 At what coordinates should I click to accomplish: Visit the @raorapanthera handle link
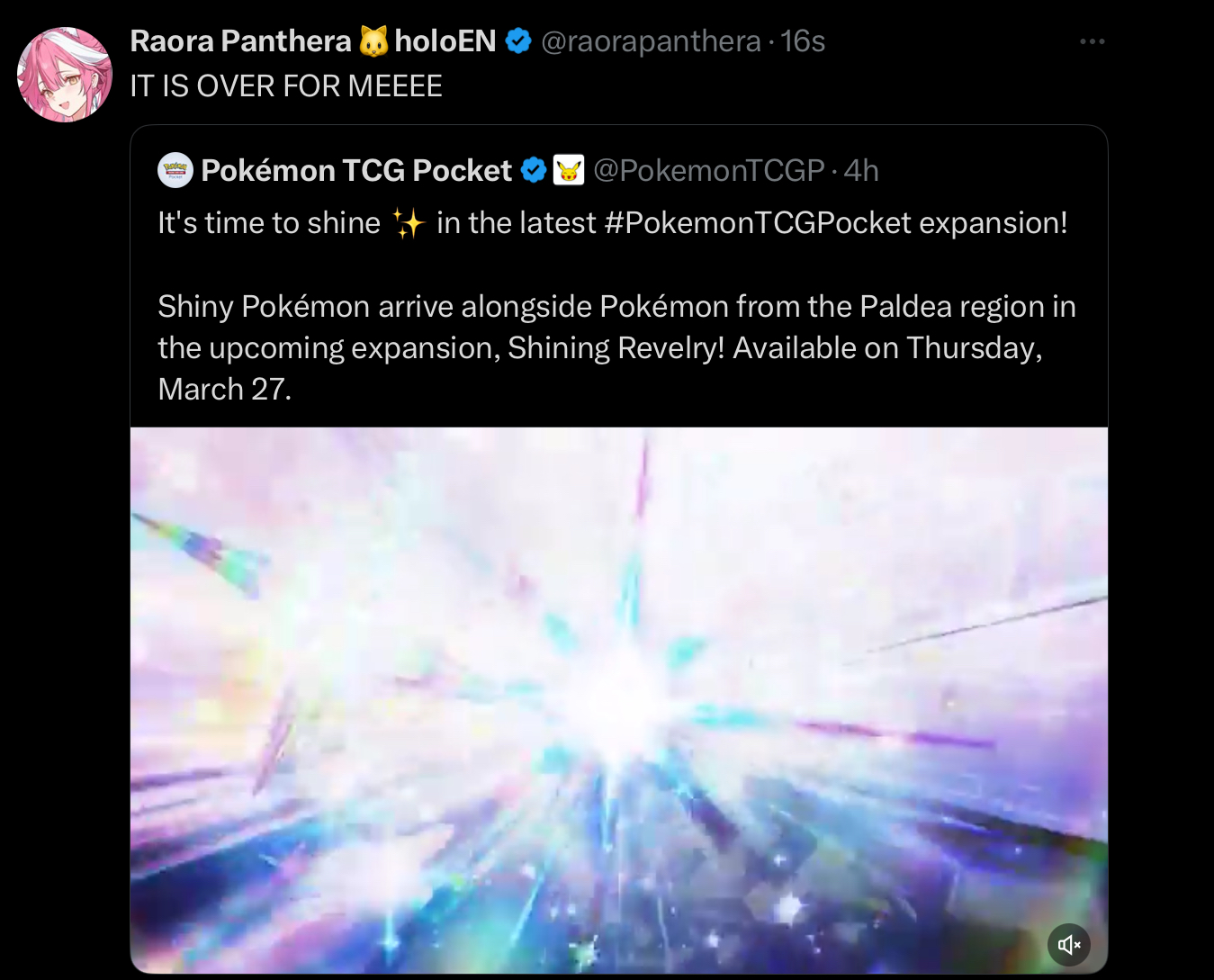tap(651, 41)
